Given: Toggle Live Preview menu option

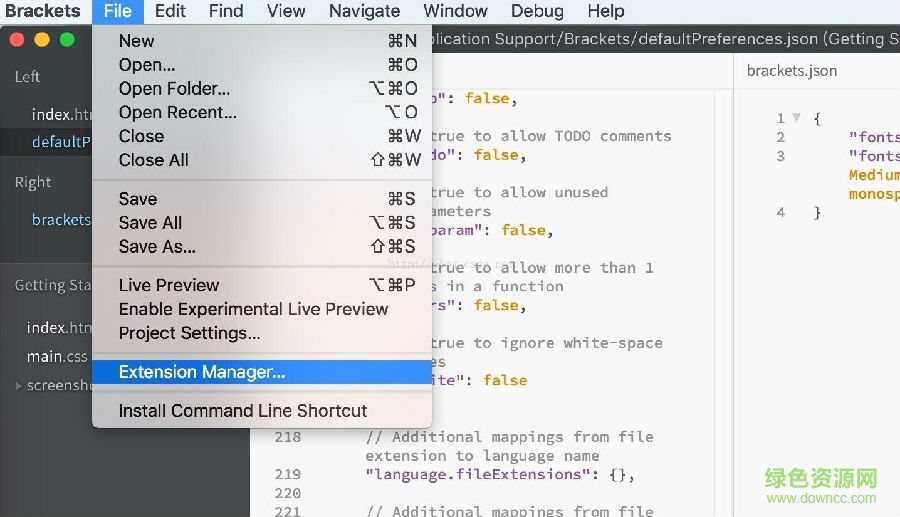Looking at the screenshot, I should (x=168, y=285).
